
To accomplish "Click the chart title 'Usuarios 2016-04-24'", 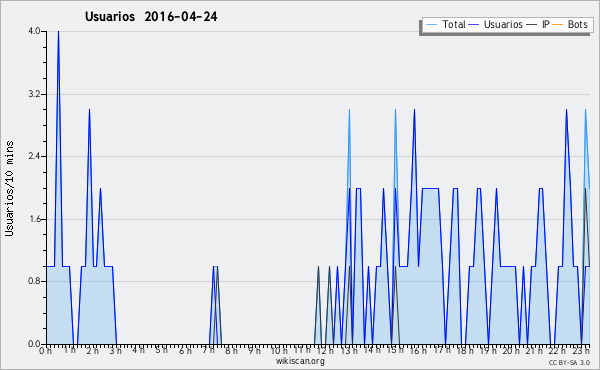I will point(151,16).
